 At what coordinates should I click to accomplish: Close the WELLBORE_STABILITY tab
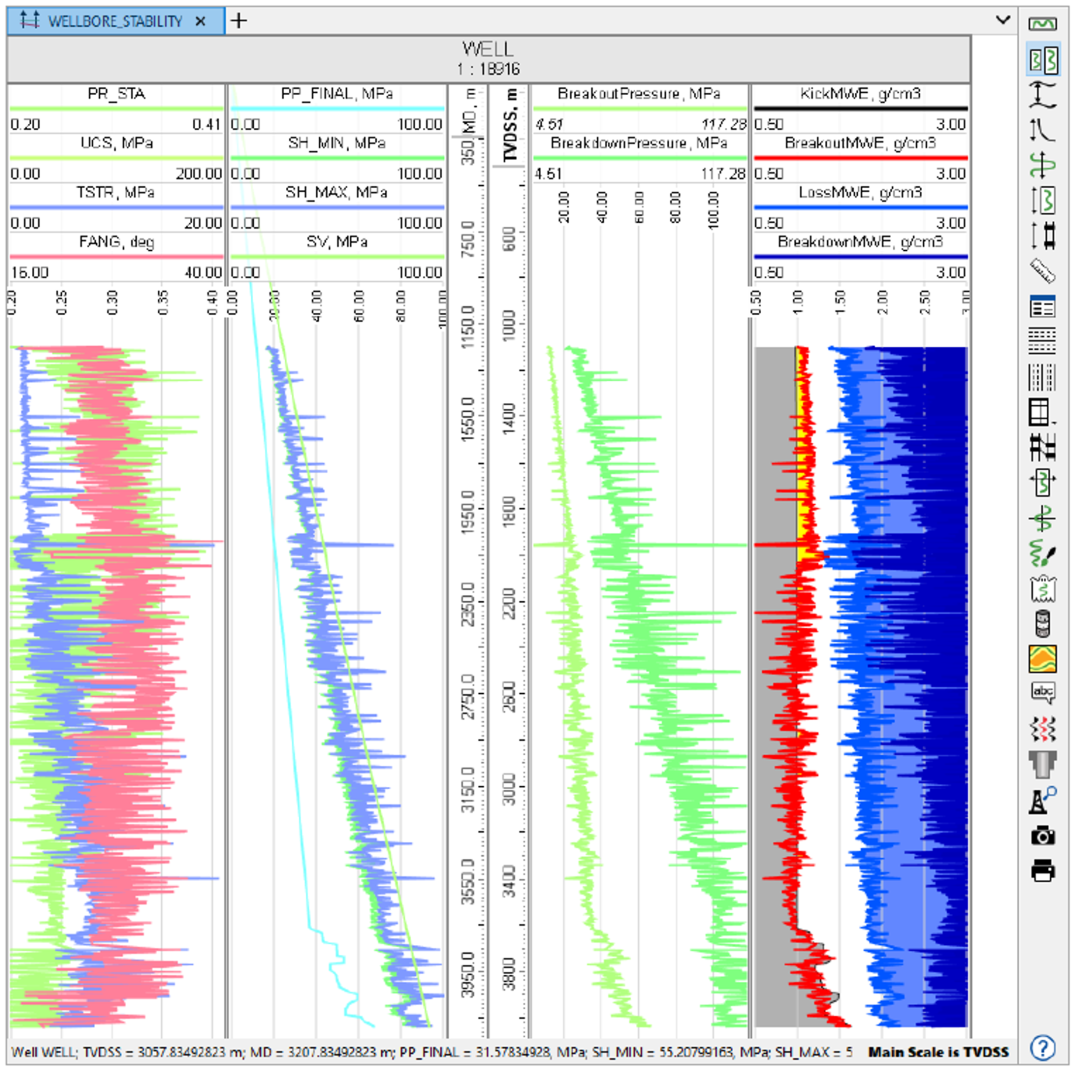[200, 21]
